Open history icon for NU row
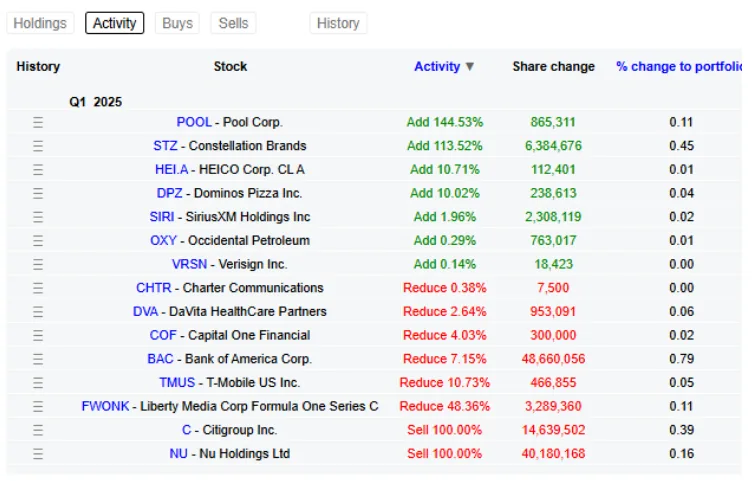Image resolution: width=752 pixels, height=481 pixels. (x=38, y=454)
